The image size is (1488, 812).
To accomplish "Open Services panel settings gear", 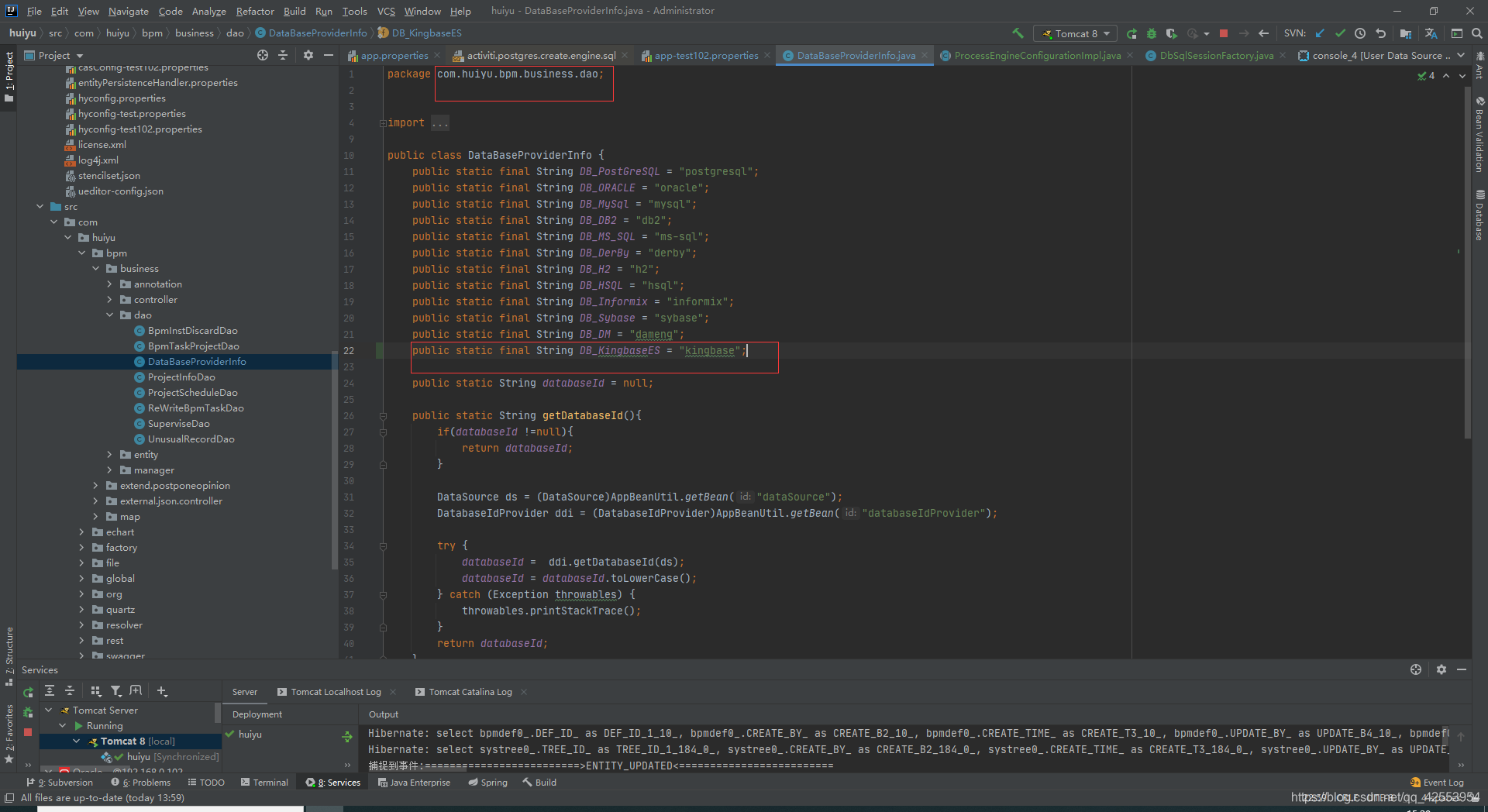I will click(x=1441, y=669).
